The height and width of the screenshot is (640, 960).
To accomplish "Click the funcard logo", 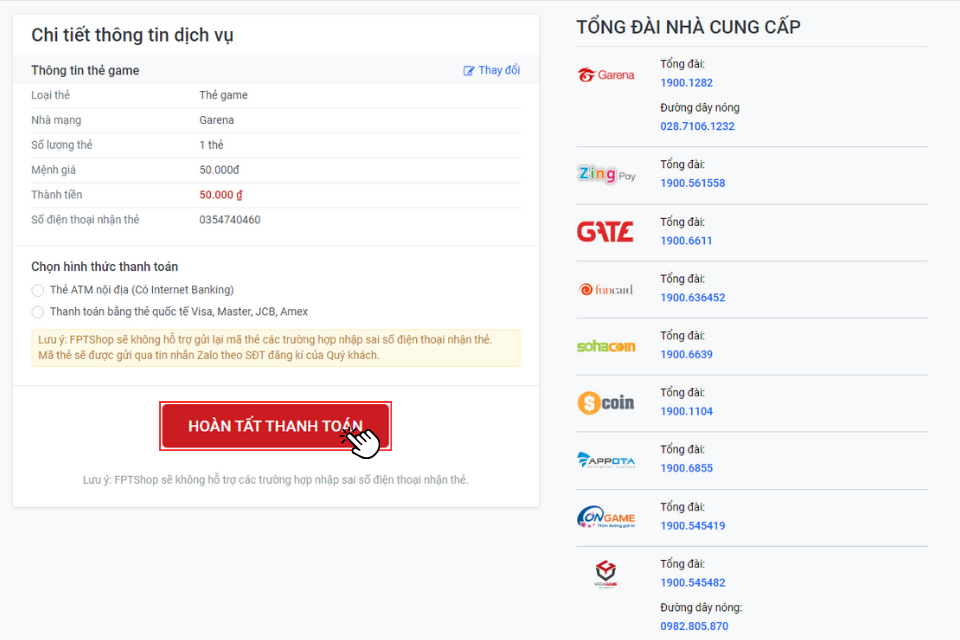I will pyautogui.click(x=606, y=289).
